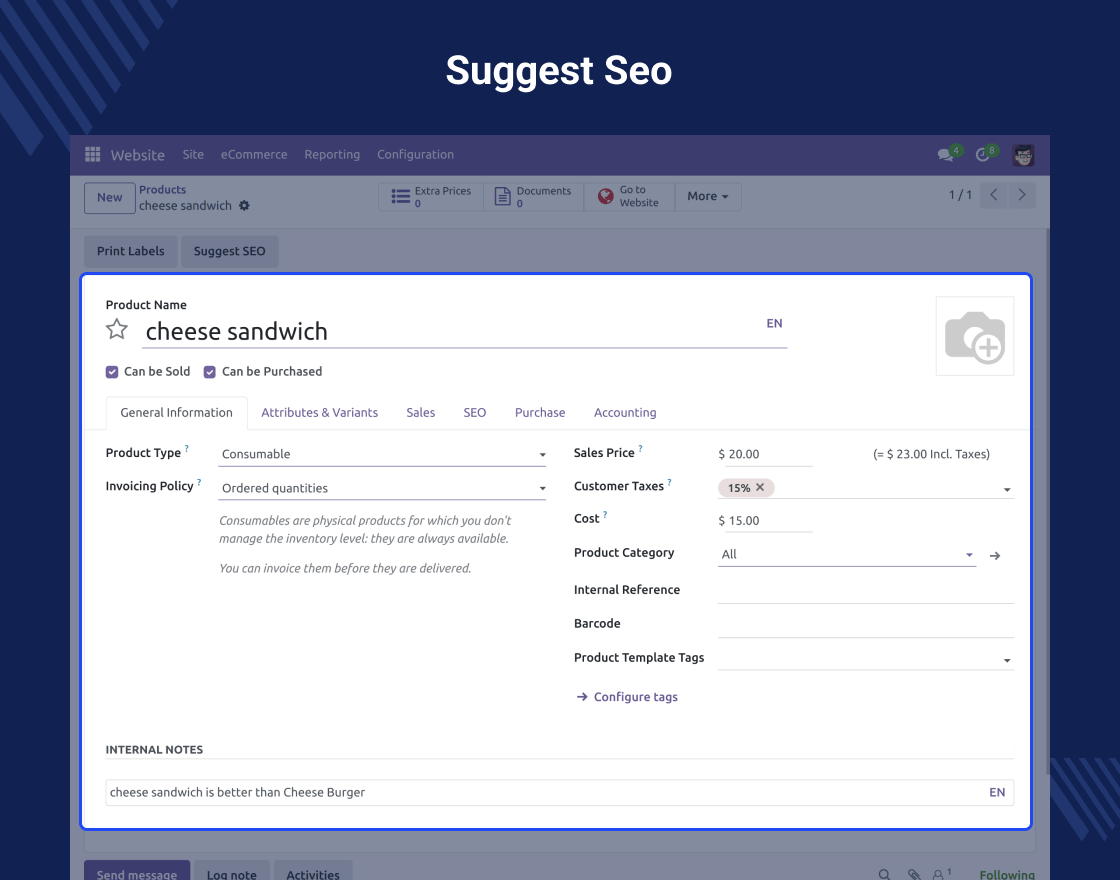Expand the Customer Taxes dropdown arrow
The image size is (1120, 880).
[1007, 489]
